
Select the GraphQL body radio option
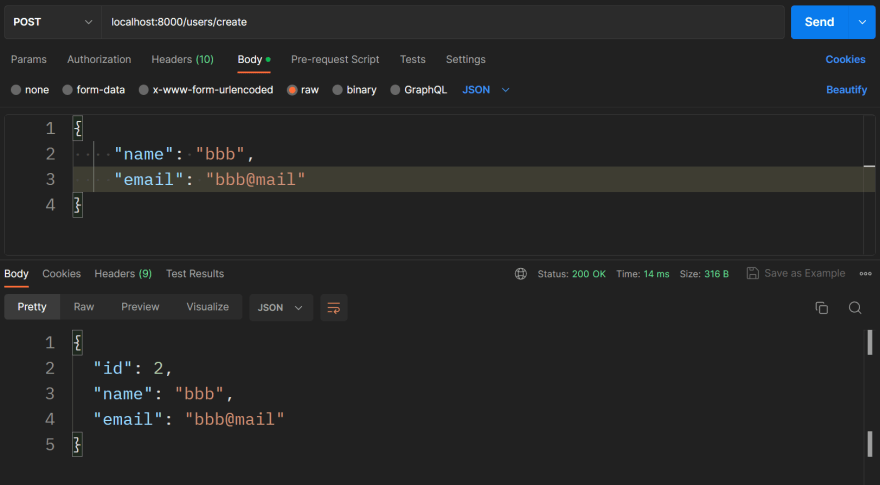point(395,90)
